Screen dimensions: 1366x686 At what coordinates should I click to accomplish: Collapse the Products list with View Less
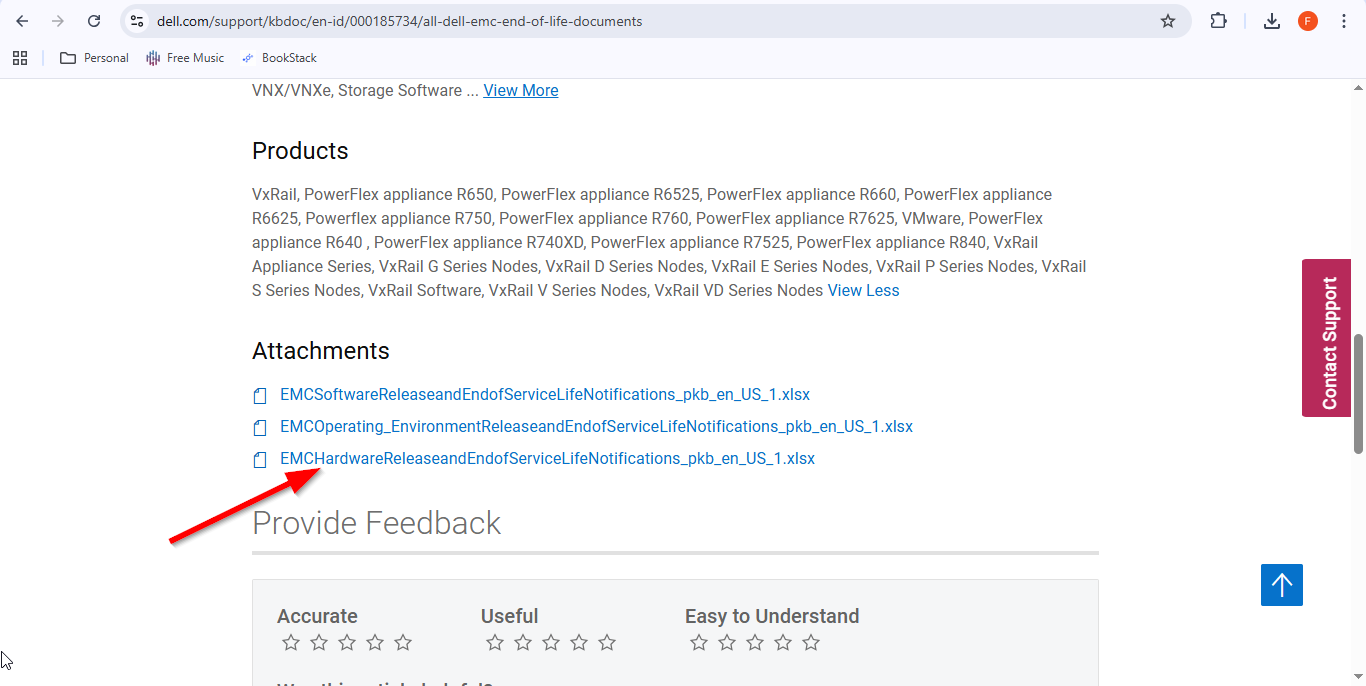pyautogui.click(x=863, y=291)
